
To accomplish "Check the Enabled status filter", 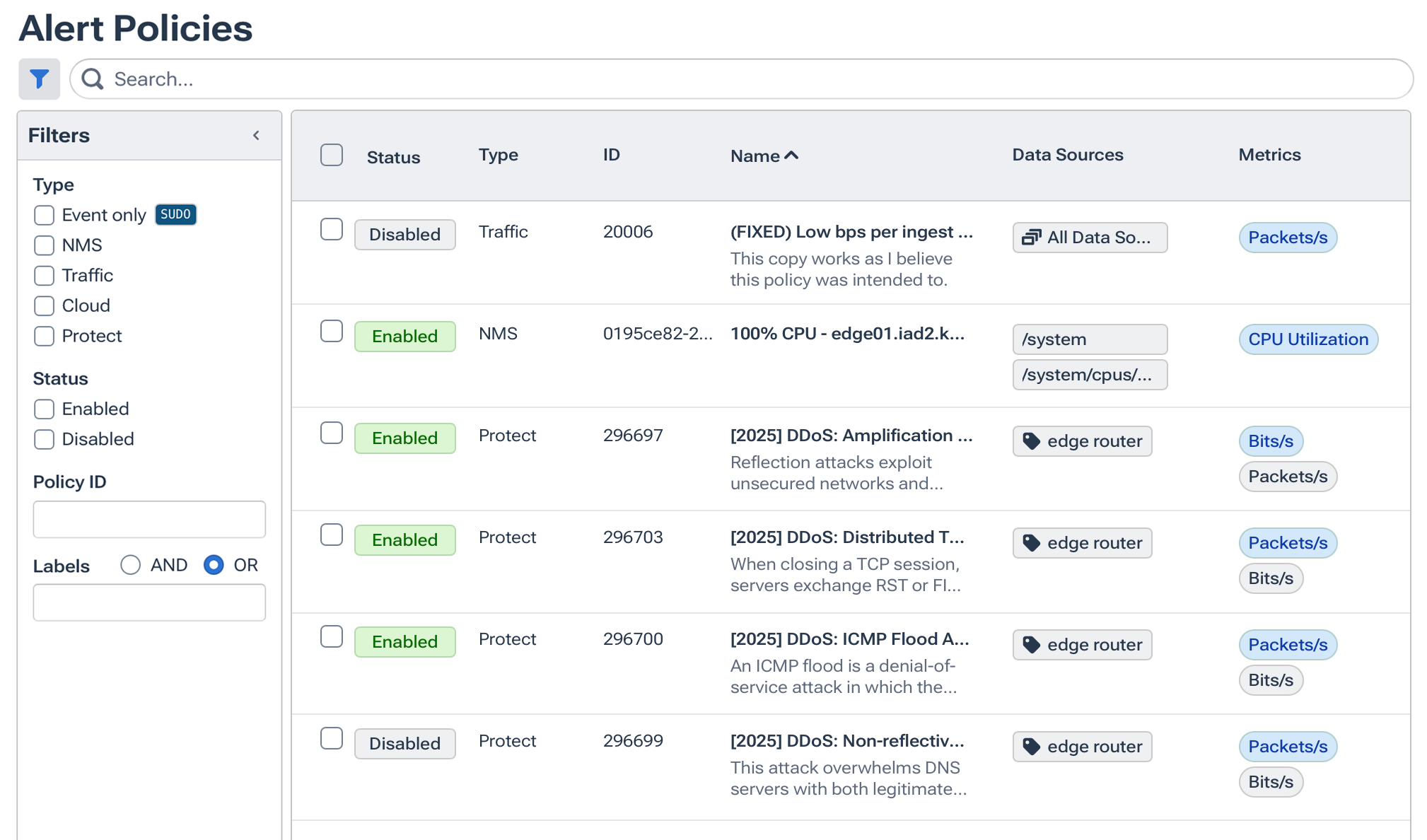I will tap(44, 409).
